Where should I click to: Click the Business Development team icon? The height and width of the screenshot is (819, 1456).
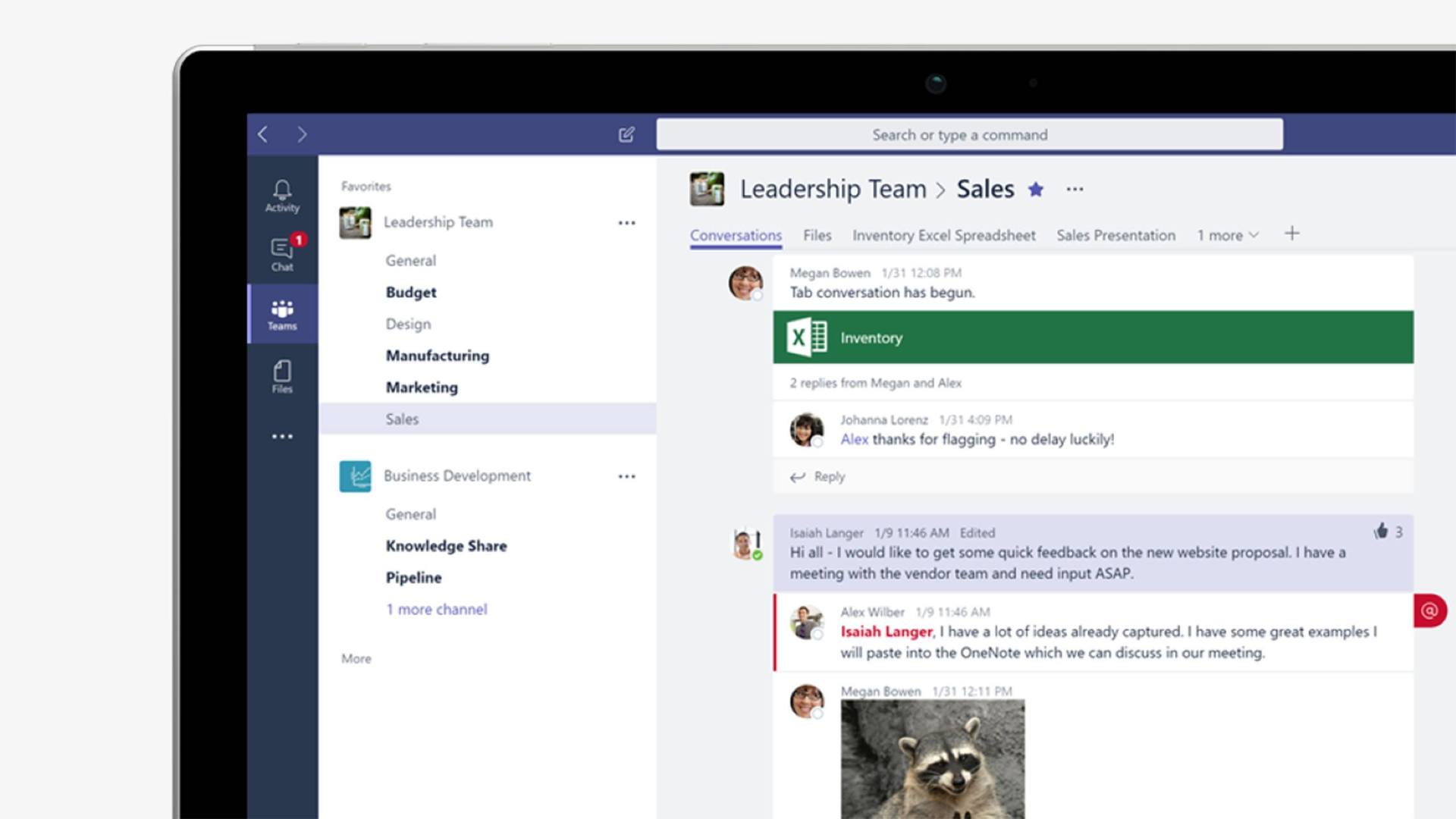point(355,476)
